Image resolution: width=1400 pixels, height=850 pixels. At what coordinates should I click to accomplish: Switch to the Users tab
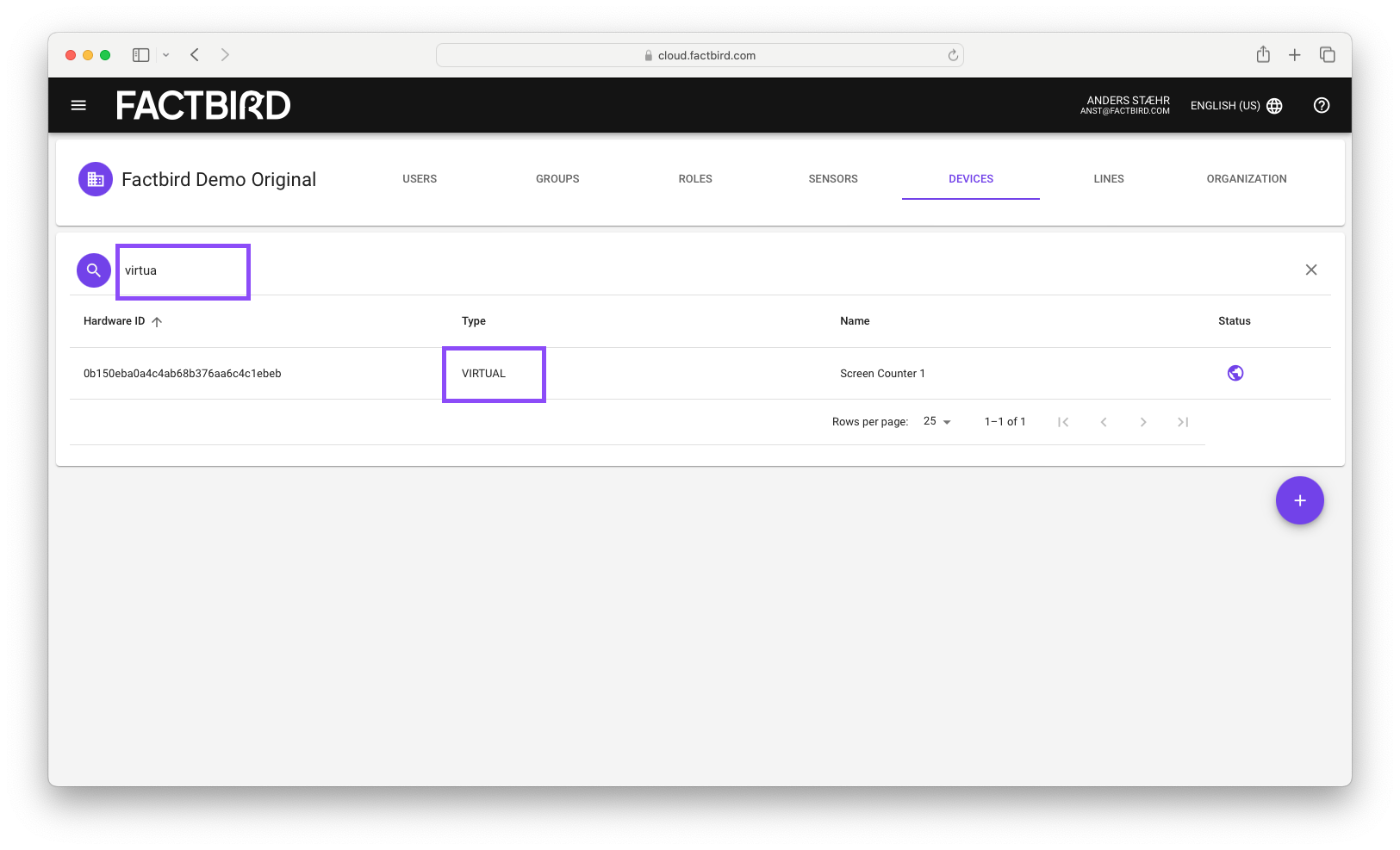tap(420, 179)
